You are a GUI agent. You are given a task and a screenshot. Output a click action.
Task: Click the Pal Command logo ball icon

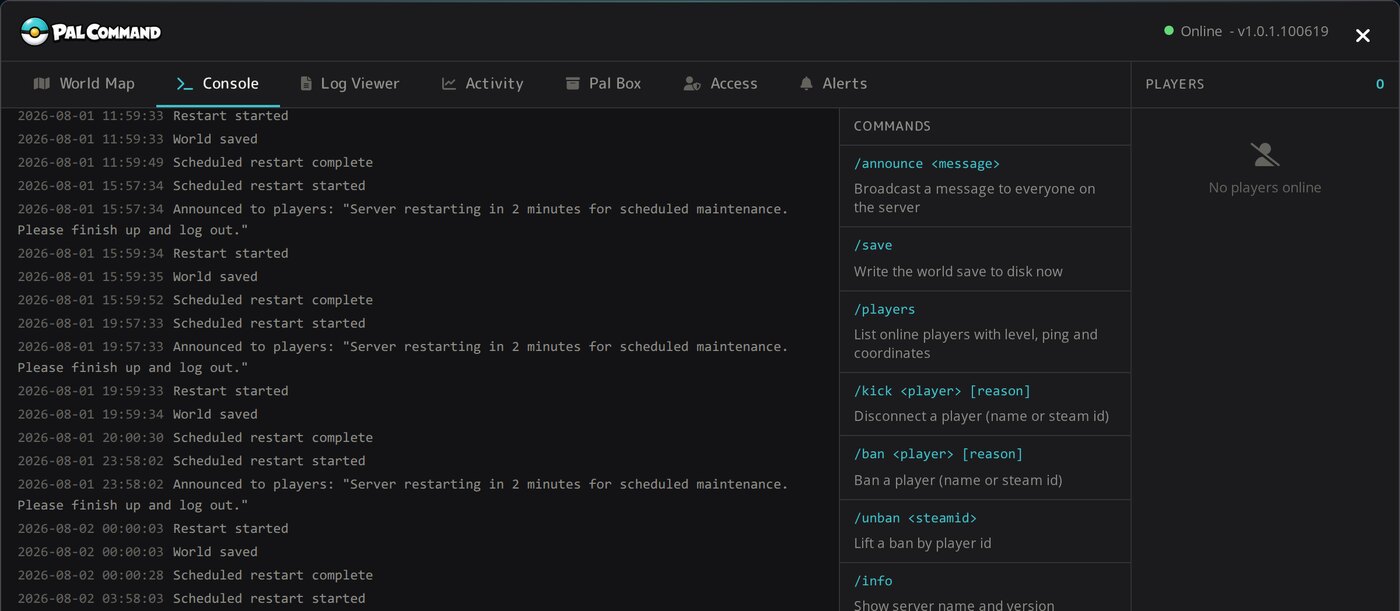pyautogui.click(x=35, y=32)
